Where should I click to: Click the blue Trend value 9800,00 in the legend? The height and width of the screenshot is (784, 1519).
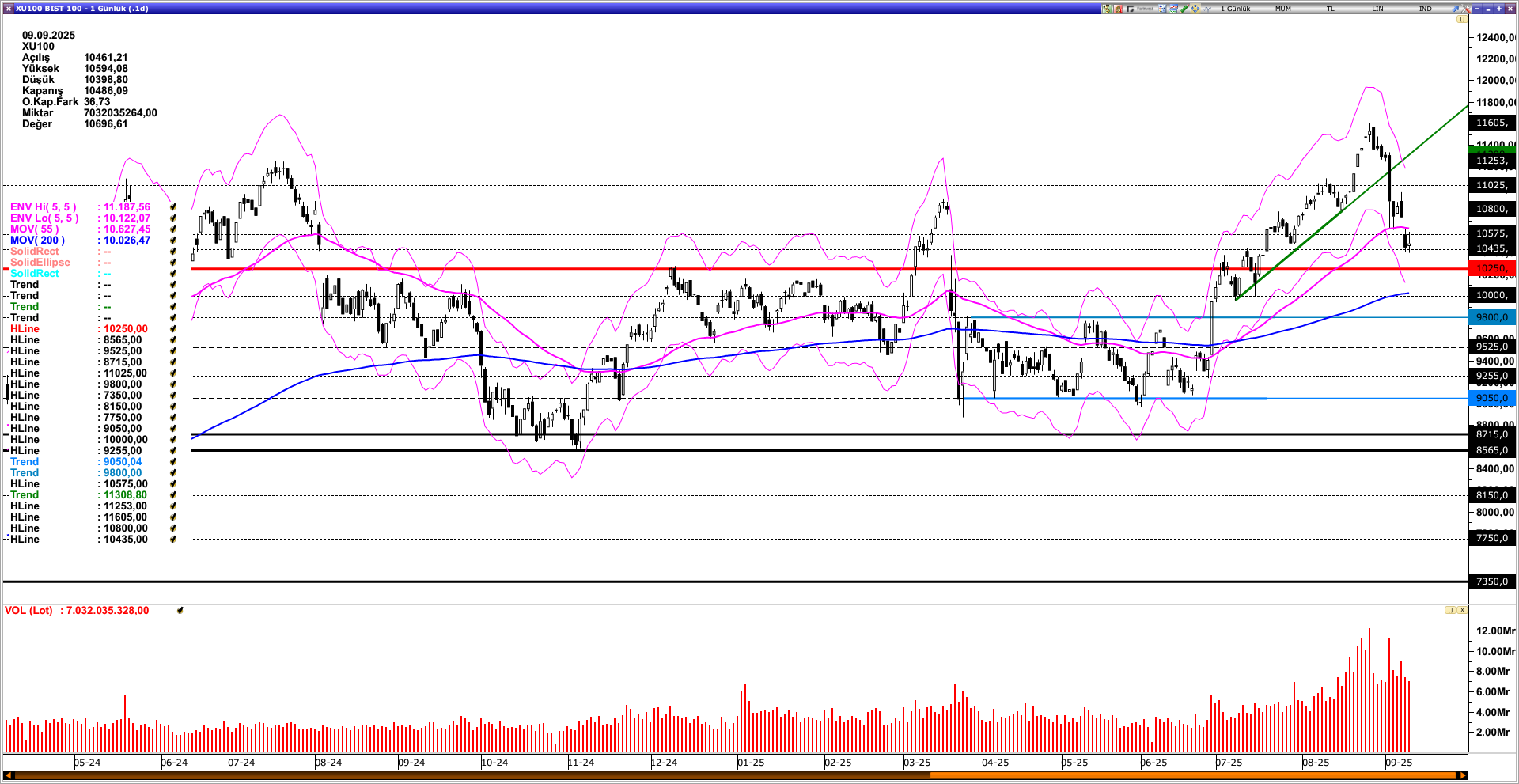coord(123,473)
